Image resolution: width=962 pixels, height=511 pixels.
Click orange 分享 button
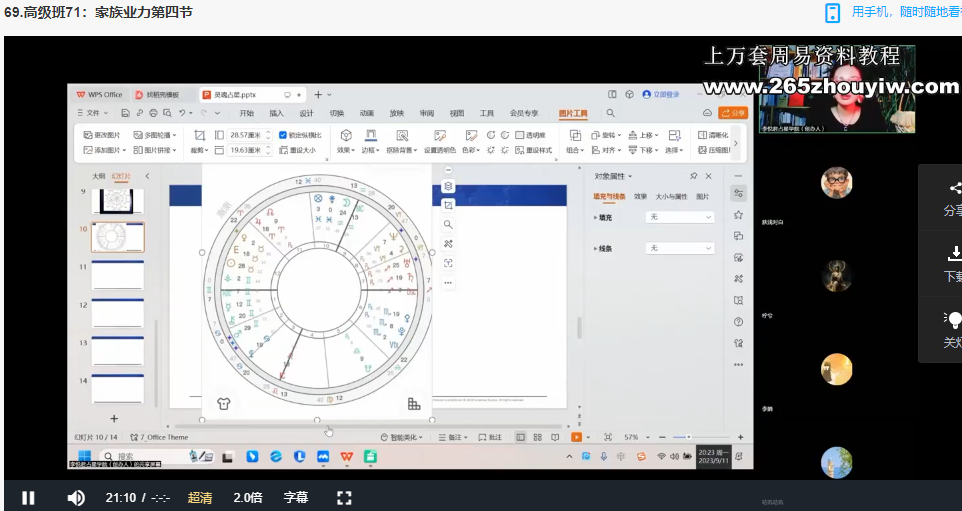733,113
